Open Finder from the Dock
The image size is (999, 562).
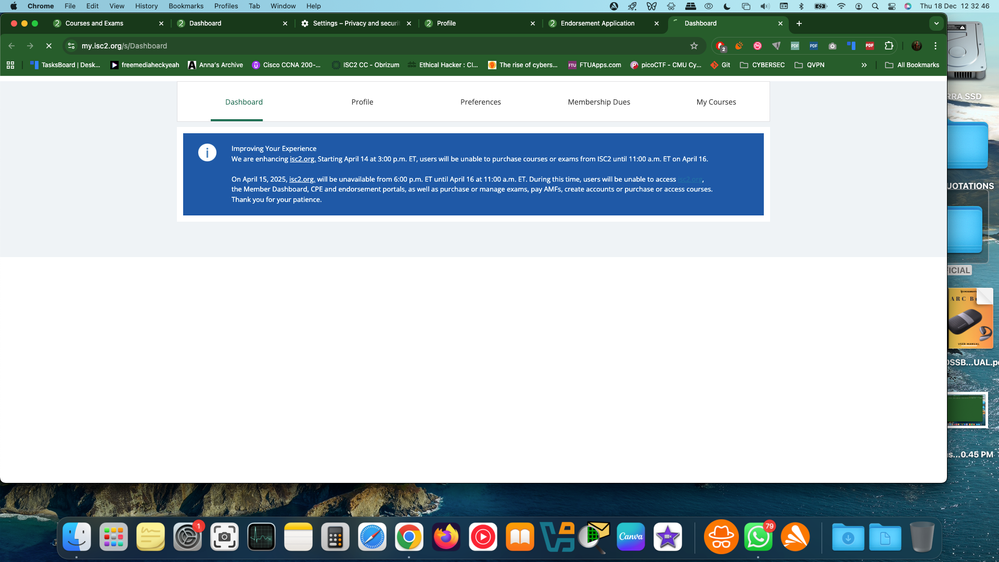tap(76, 537)
